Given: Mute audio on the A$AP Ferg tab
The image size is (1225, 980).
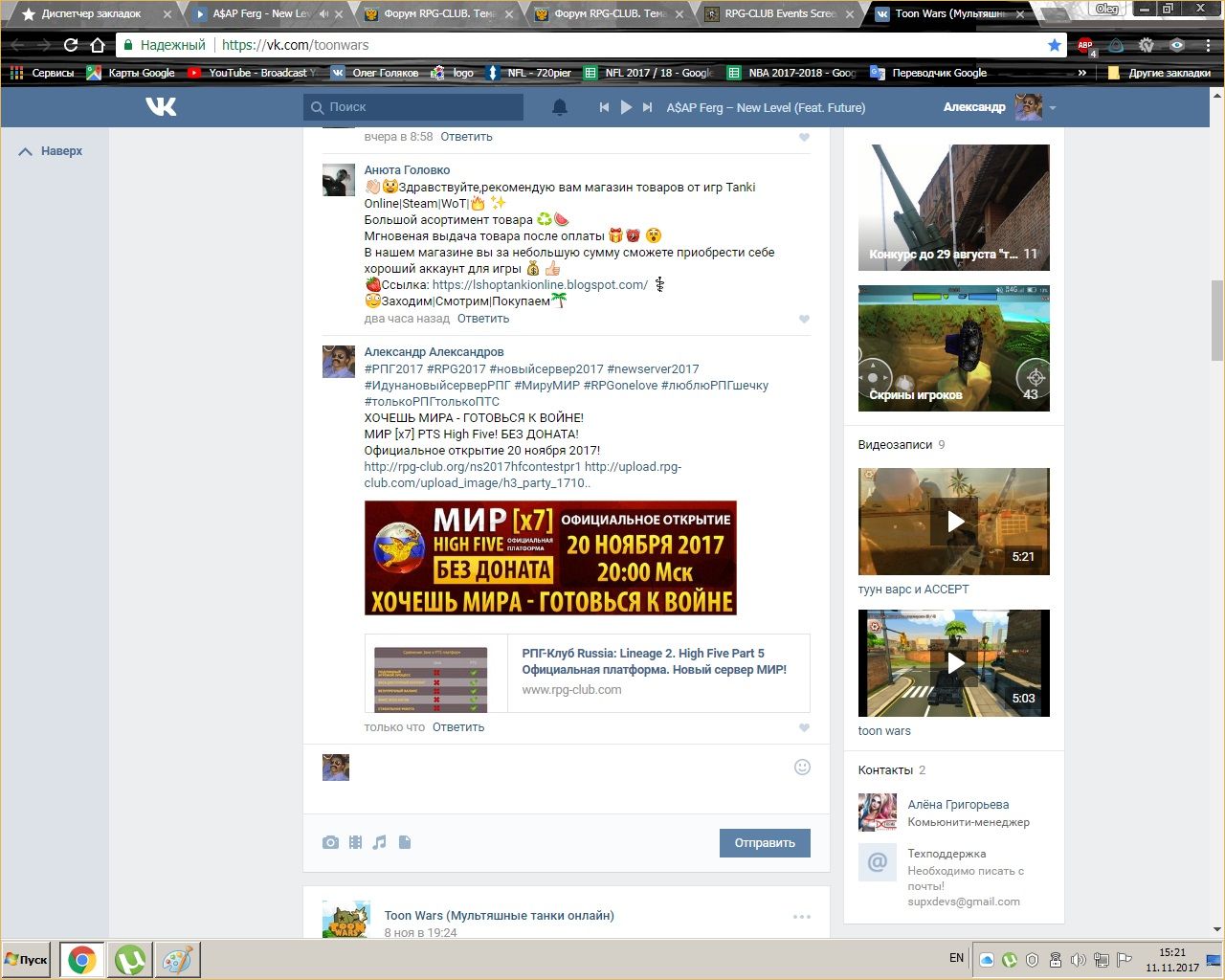Looking at the screenshot, I should 323,14.
